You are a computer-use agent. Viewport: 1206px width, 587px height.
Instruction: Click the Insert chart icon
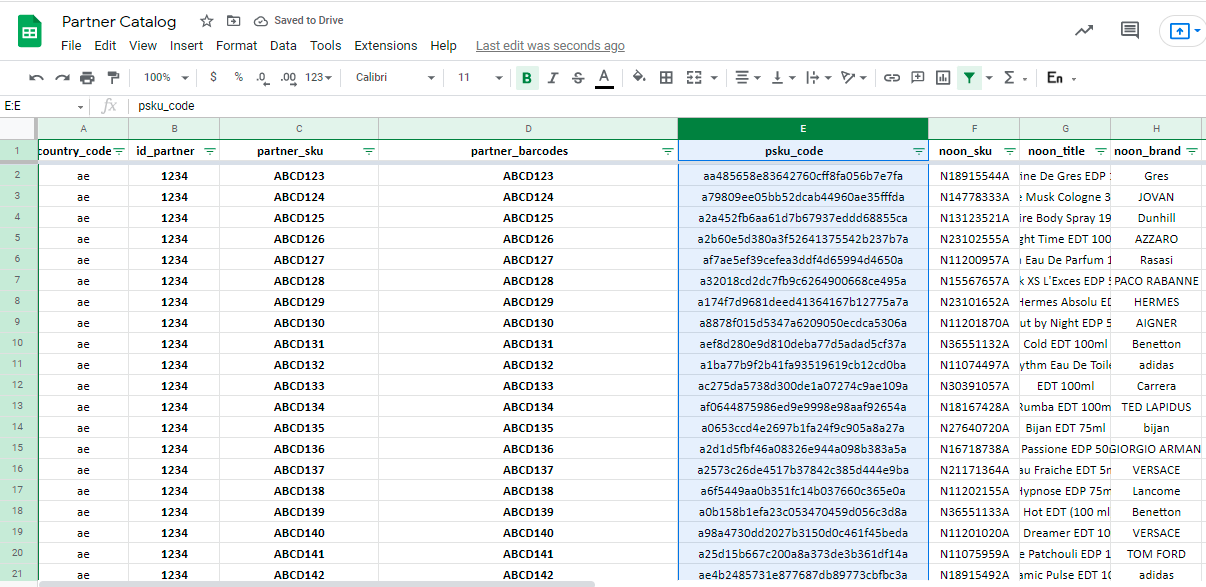click(x=943, y=77)
